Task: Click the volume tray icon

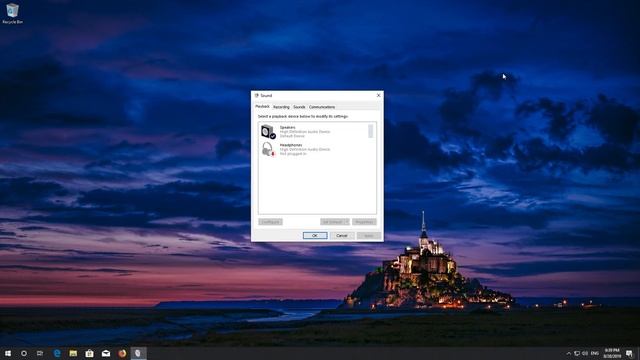Action: point(585,353)
